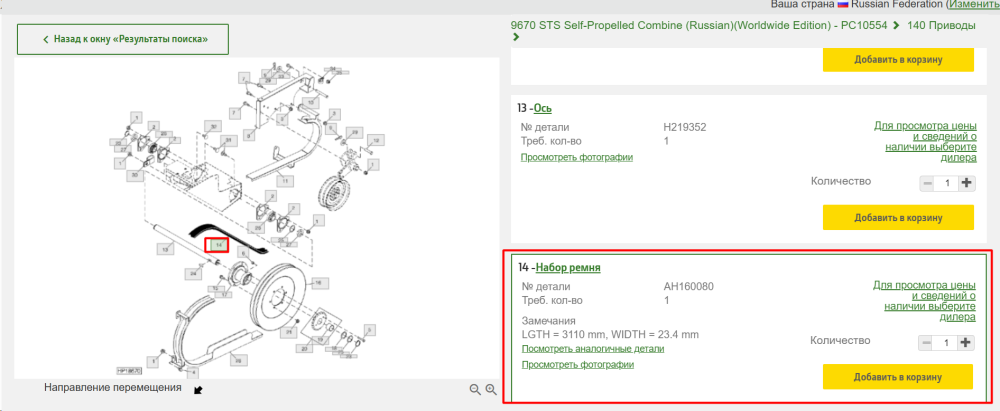Open the 'Набор ремня' part link
The width and height of the screenshot is (1000, 411).
point(568,267)
